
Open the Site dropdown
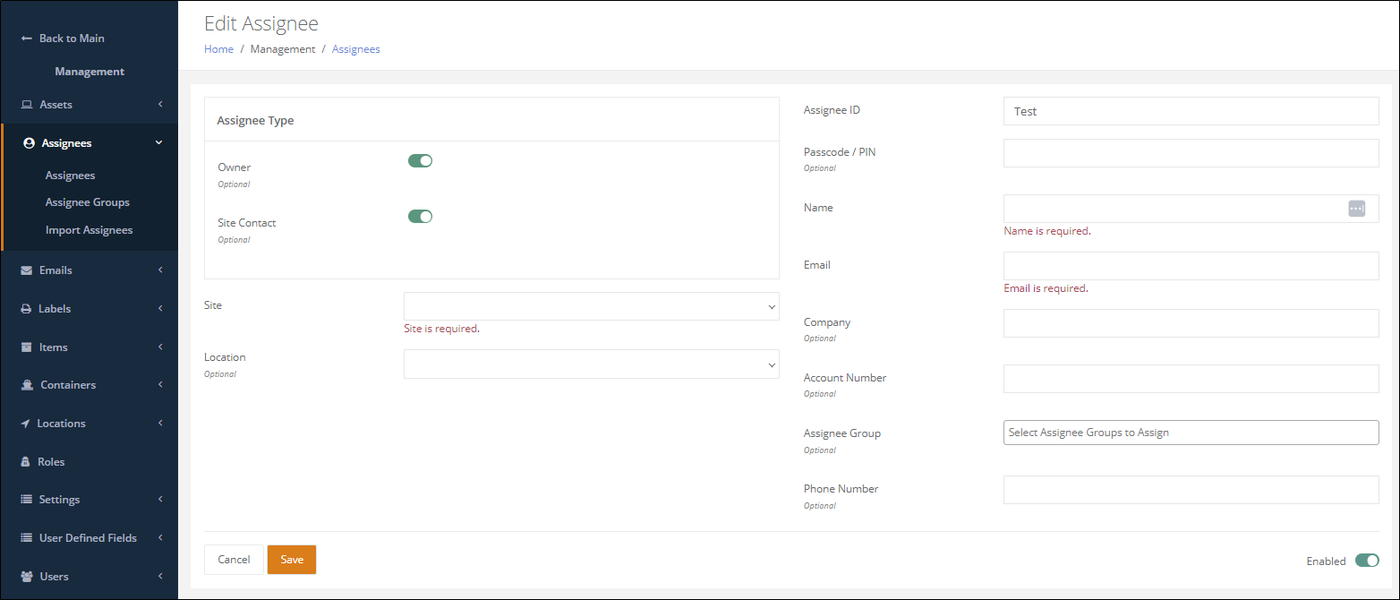(x=591, y=306)
